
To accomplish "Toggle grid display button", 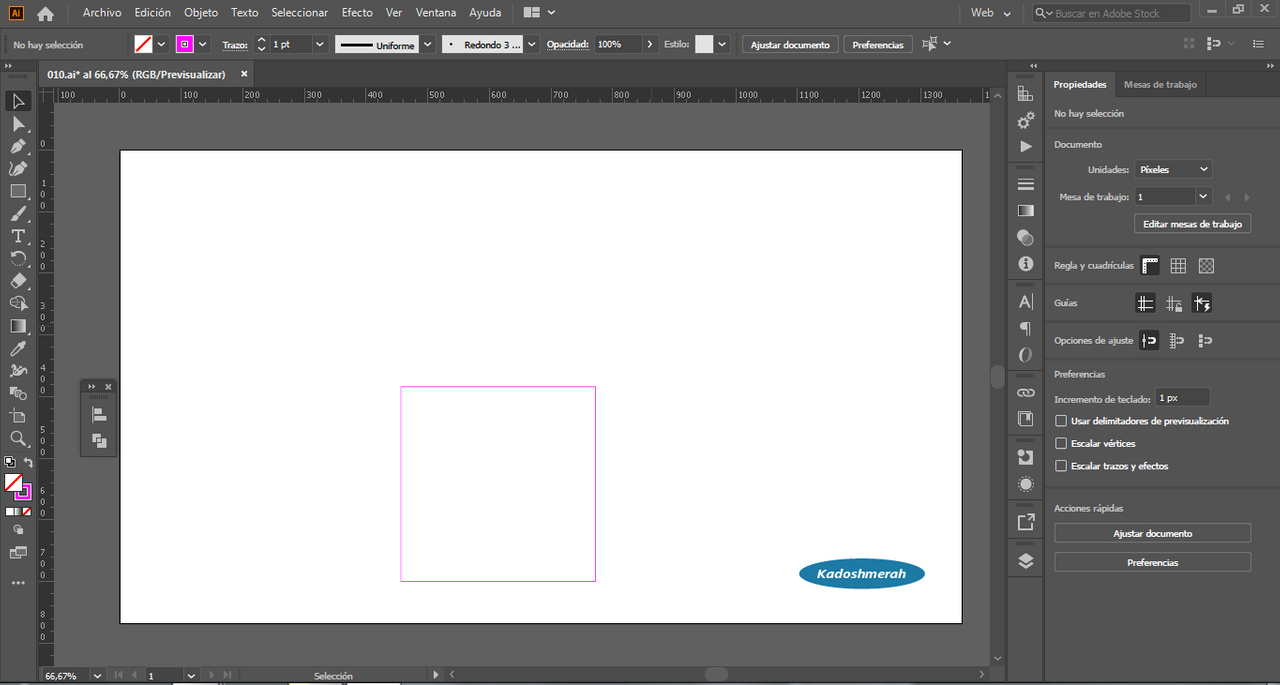I will pyautogui.click(x=1178, y=266).
